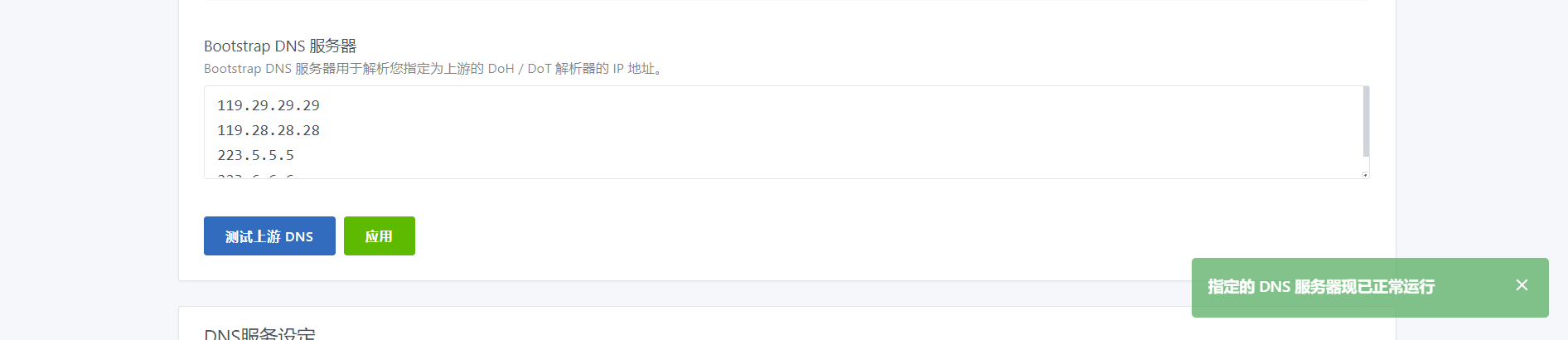Image resolution: width=1568 pixels, height=340 pixels.
Task: Click the Bootstrap DNS 服务器 heading
Action: [x=280, y=46]
